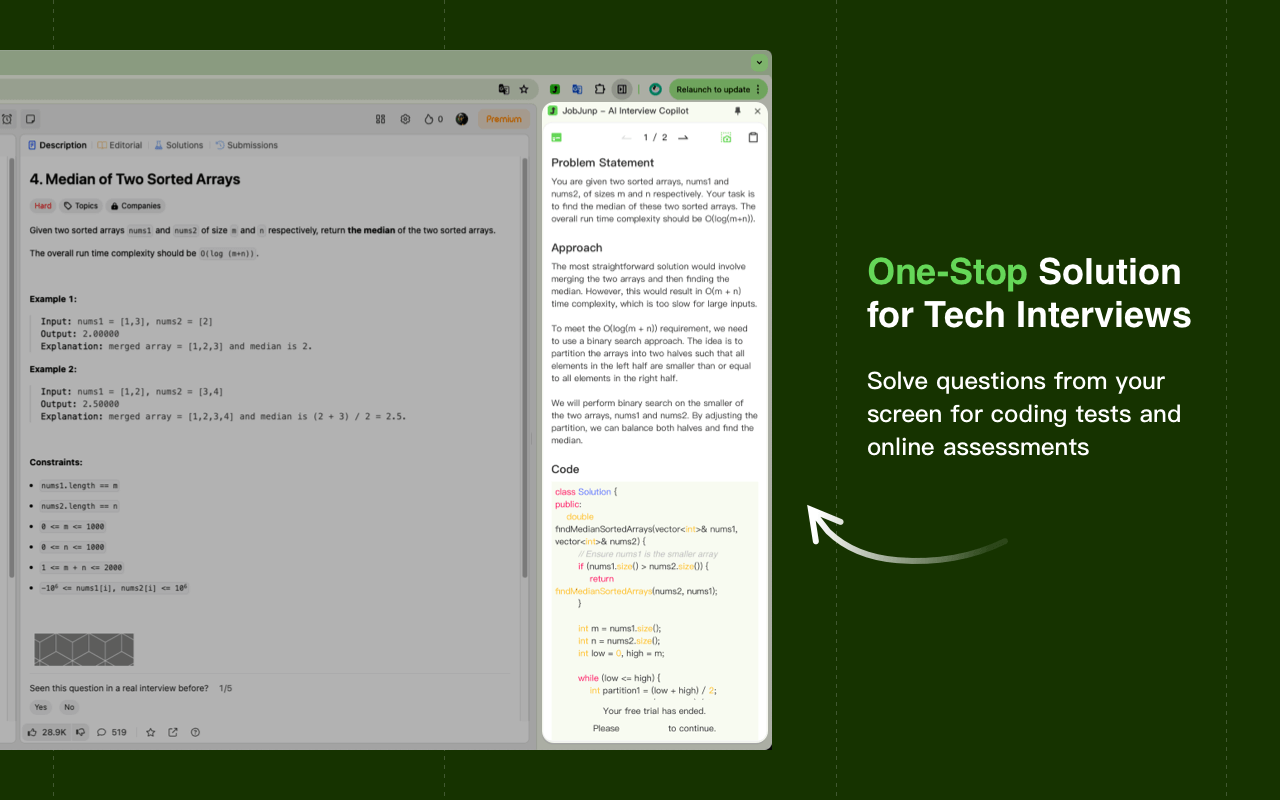The height and width of the screenshot is (800, 1280).
Task: Click the teal profile circle icon in browser toolbar
Action: click(x=655, y=89)
